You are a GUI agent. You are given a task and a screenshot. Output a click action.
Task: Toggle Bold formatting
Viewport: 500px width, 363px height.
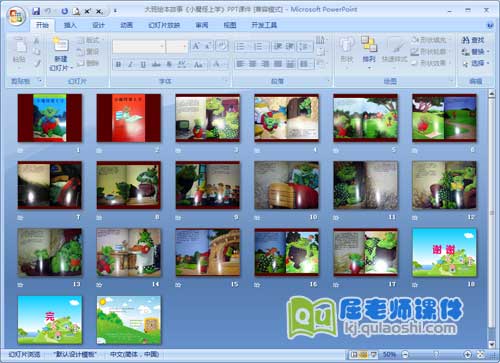coord(118,64)
